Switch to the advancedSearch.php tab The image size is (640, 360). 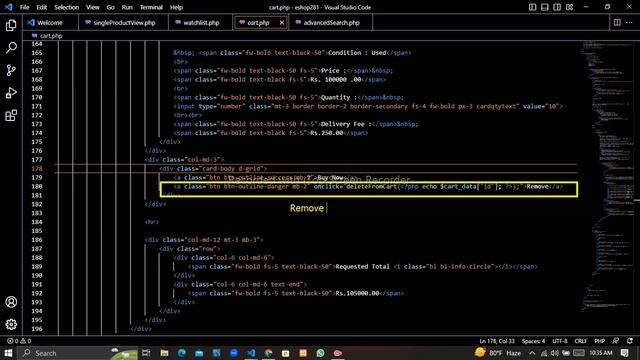pos(331,22)
